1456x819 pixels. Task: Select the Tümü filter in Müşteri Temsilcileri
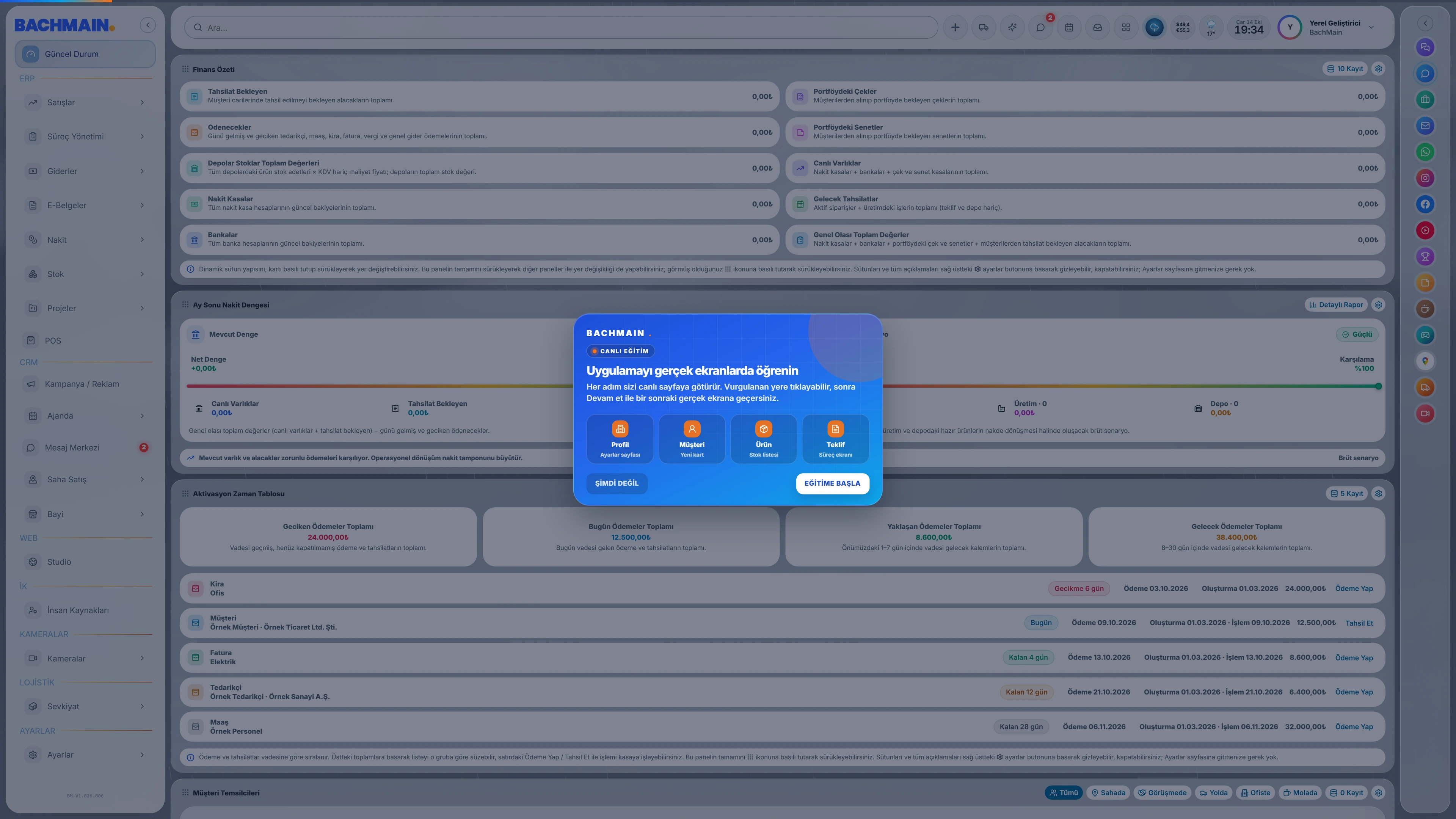point(1064,792)
